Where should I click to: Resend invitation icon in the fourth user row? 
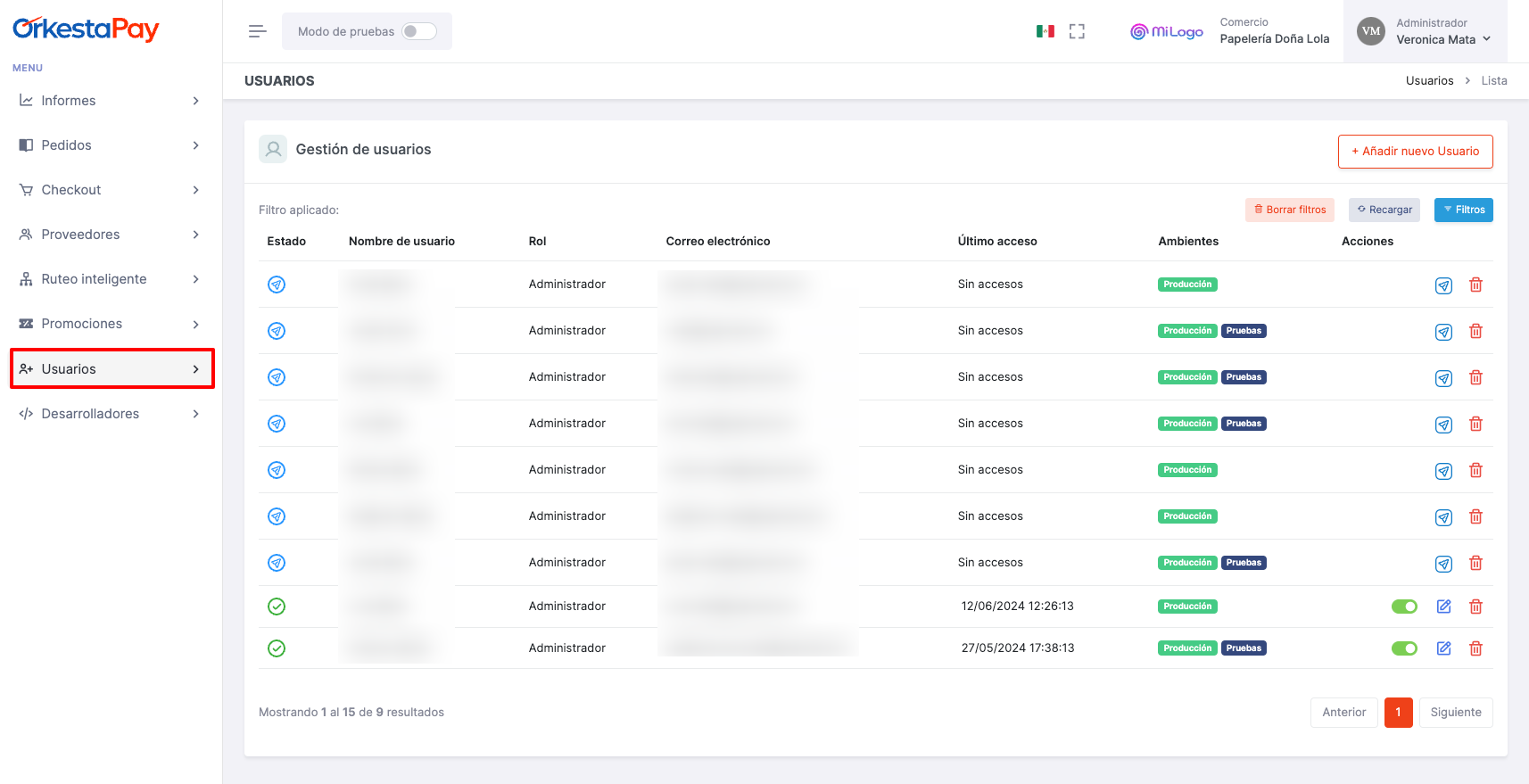click(x=1443, y=425)
